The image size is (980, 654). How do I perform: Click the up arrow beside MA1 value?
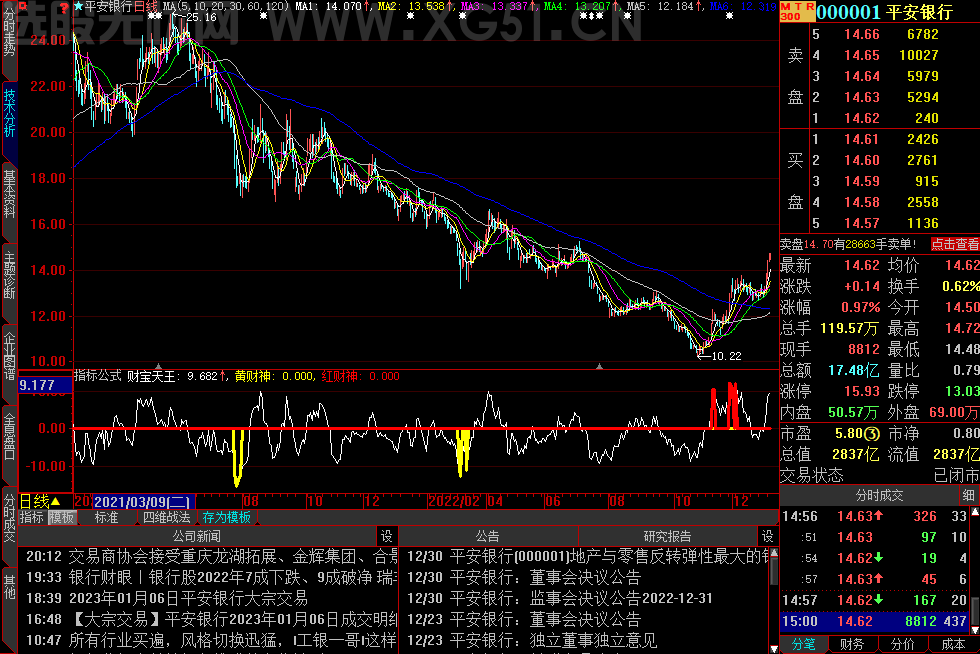tap(366, 6)
